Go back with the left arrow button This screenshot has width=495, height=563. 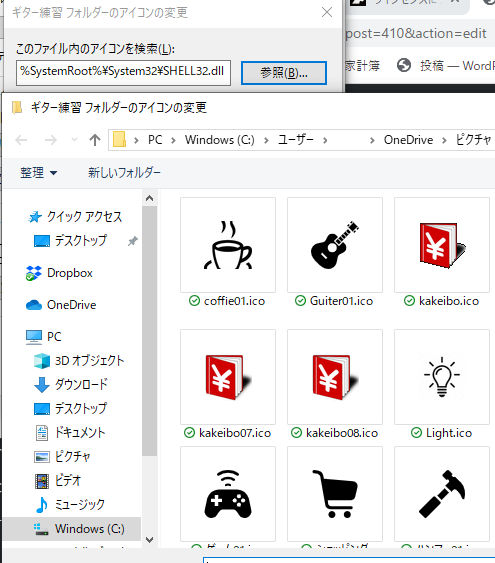click(x=22, y=140)
